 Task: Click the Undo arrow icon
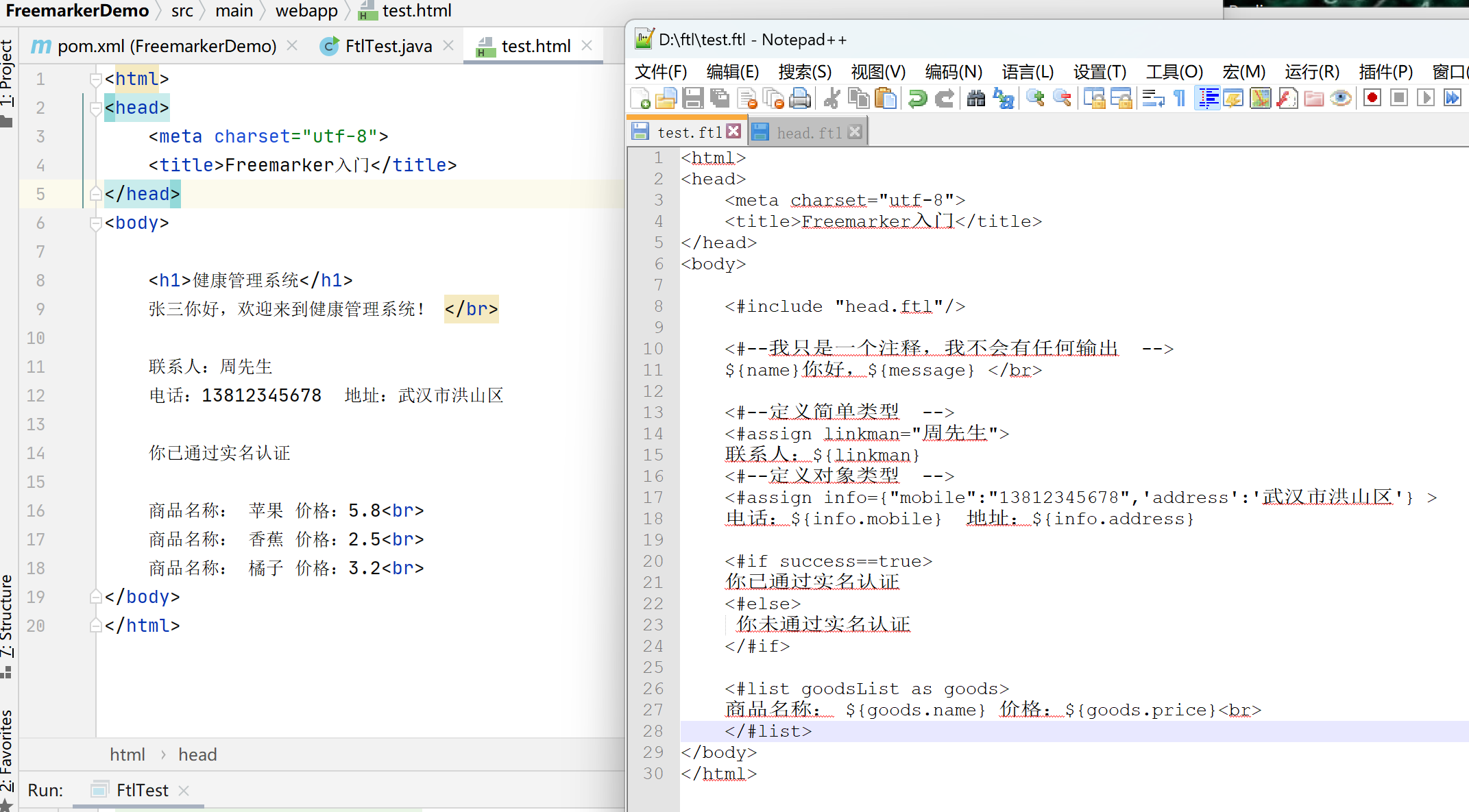[x=917, y=99]
